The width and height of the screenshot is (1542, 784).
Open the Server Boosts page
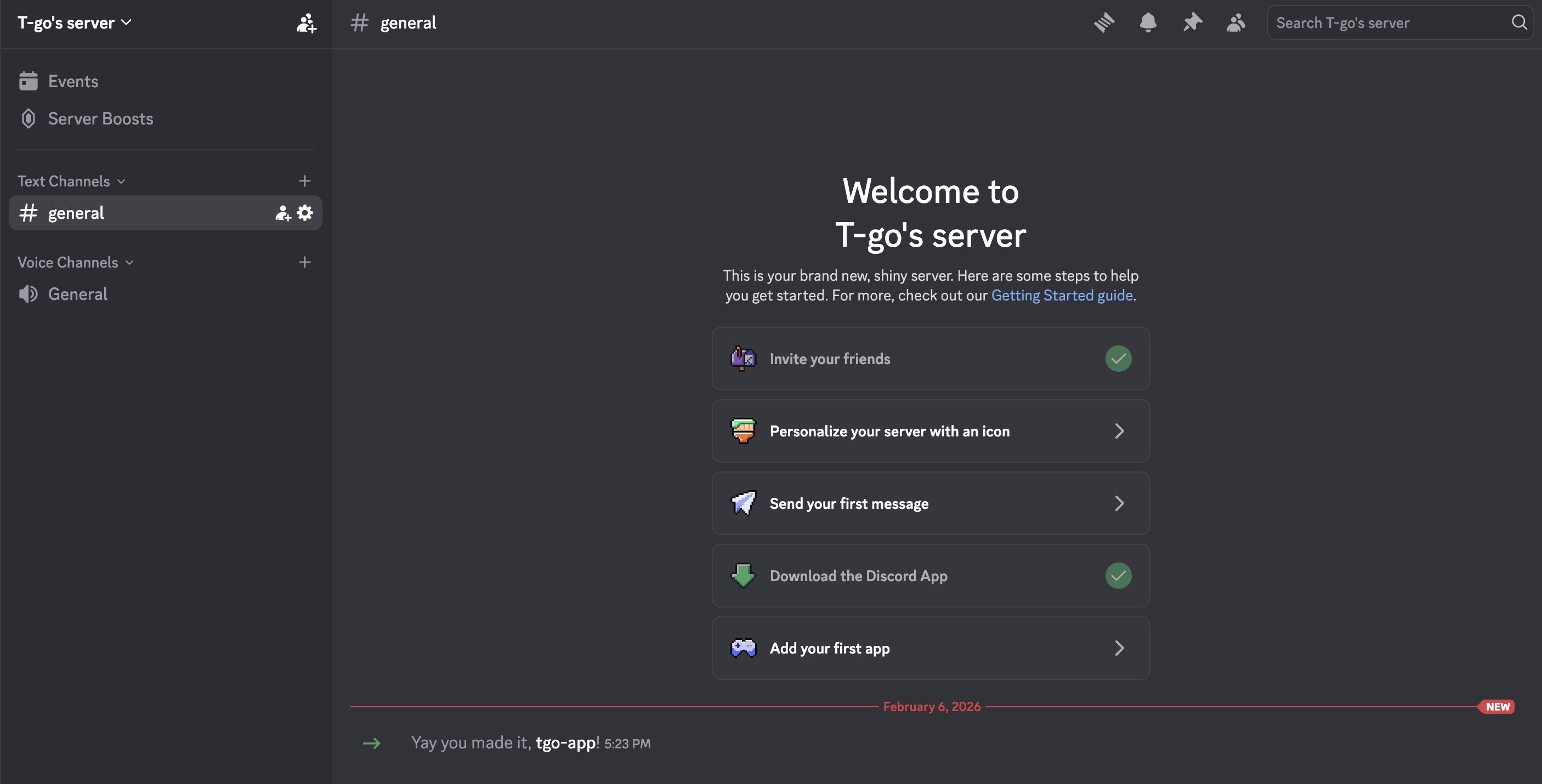point(100,118)
